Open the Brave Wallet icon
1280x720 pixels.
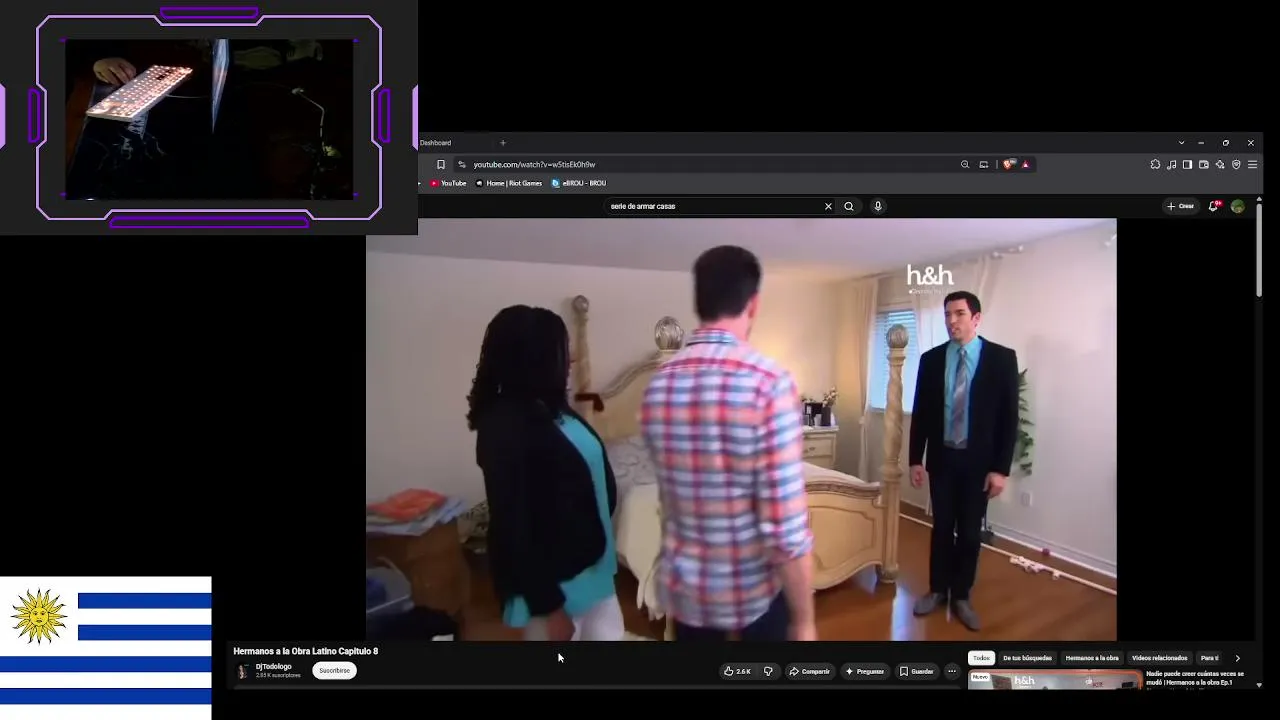click(1204, 165)
